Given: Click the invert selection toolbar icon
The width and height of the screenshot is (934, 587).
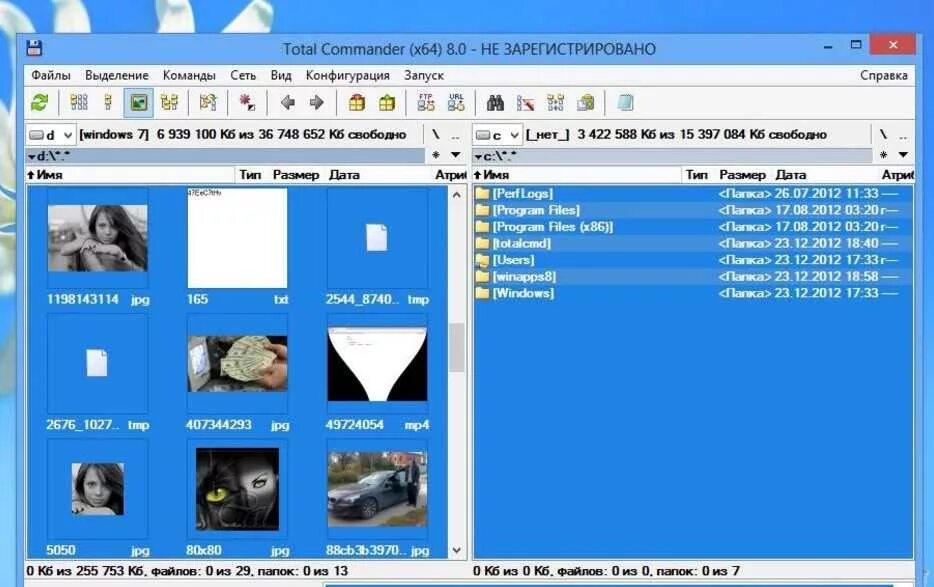Looking at the screenshot, I should click(208, 103).
